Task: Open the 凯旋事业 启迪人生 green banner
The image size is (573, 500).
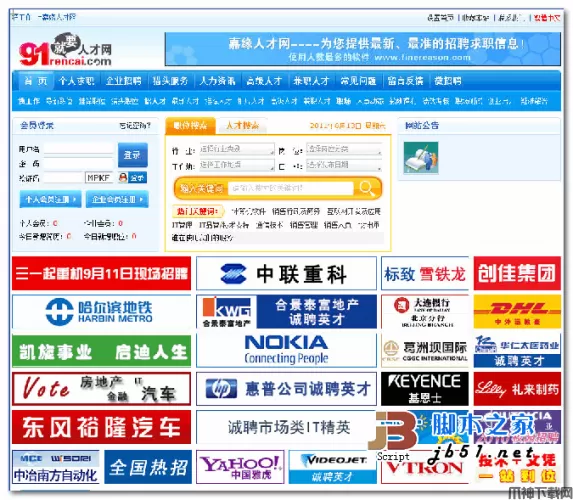Action: (x=102, y=351)
